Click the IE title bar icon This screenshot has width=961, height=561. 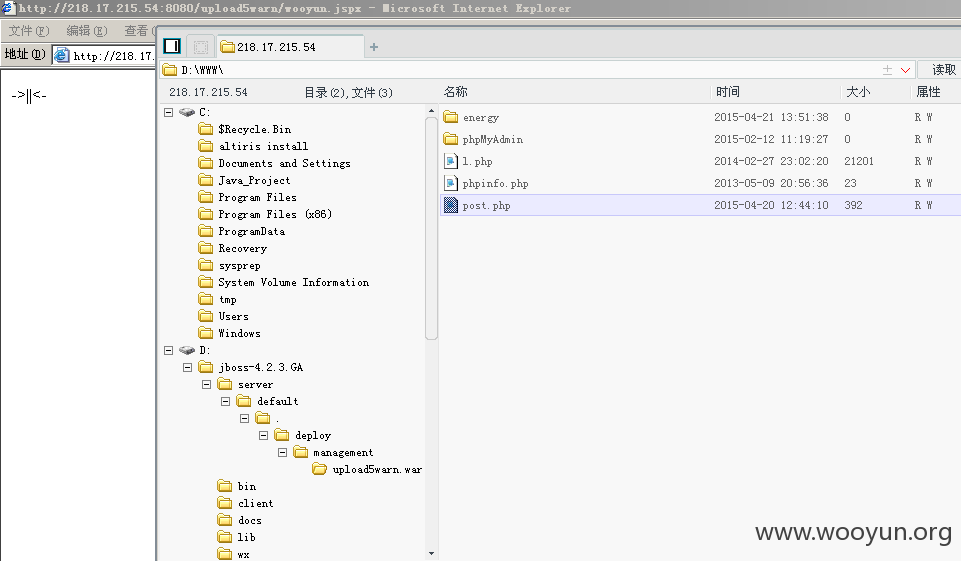coord(7,7)
